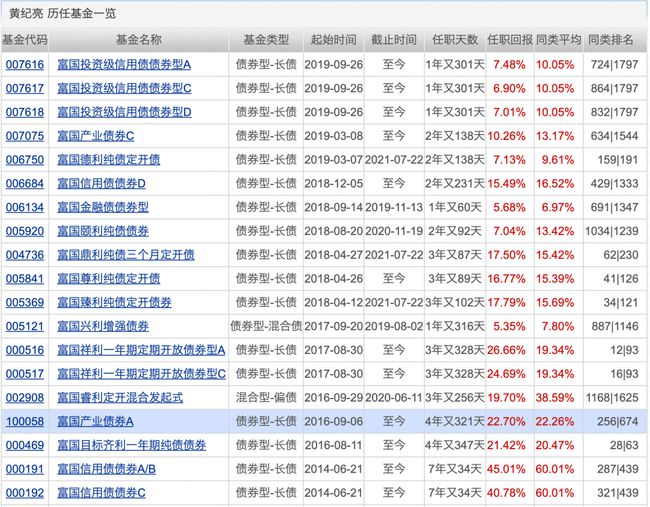Select return value 26.66%

coord(506,350)
